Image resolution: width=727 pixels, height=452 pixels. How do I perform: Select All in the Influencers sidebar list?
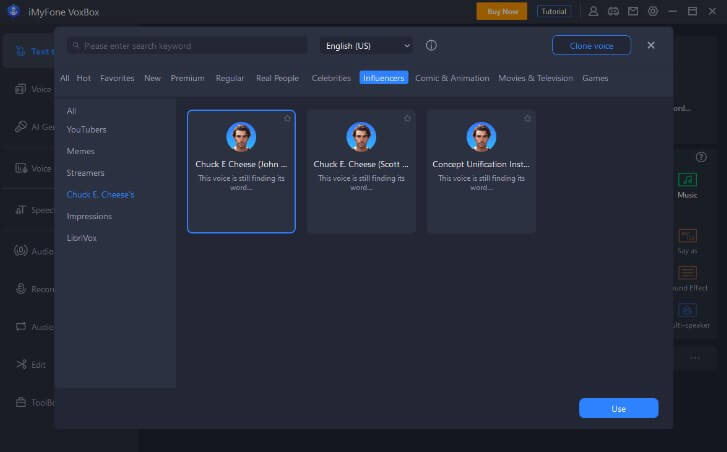click(x=71, y=111)
